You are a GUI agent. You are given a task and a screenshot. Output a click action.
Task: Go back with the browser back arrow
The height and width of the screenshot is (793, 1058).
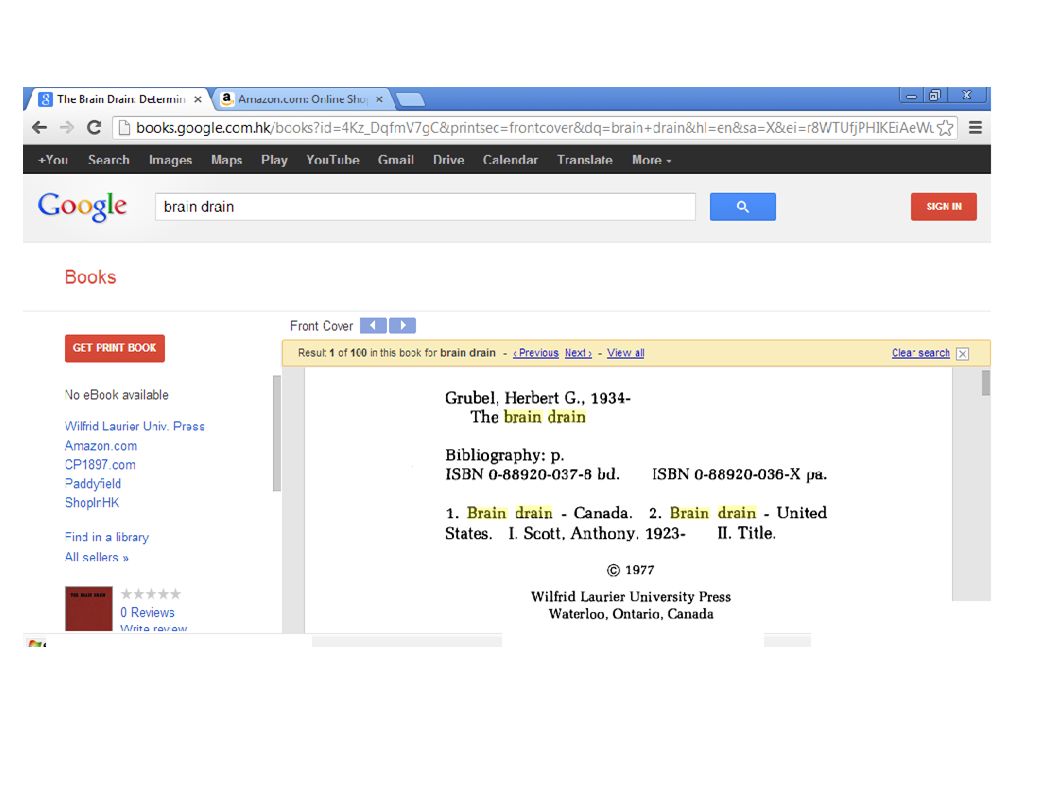tap(40, 128)
